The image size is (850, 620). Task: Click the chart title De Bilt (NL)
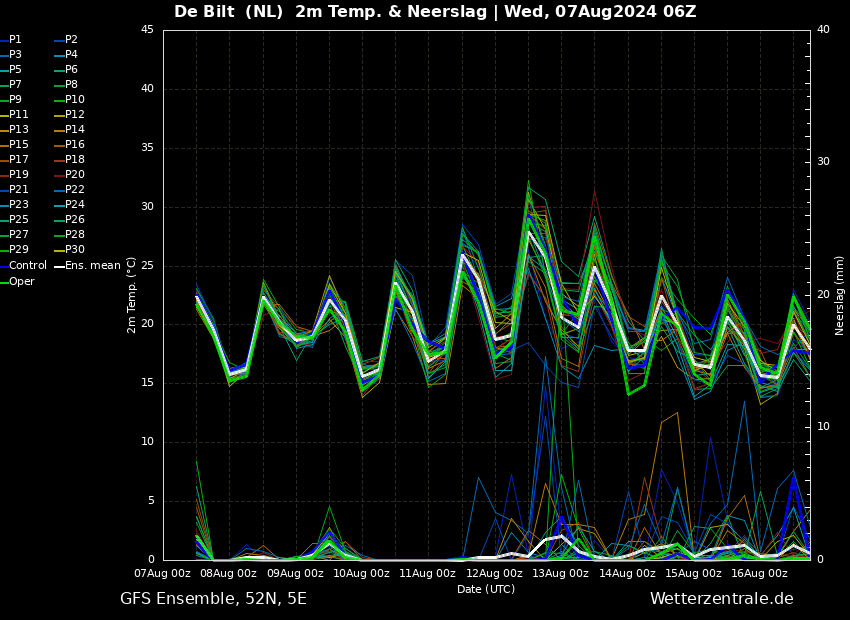228,11
